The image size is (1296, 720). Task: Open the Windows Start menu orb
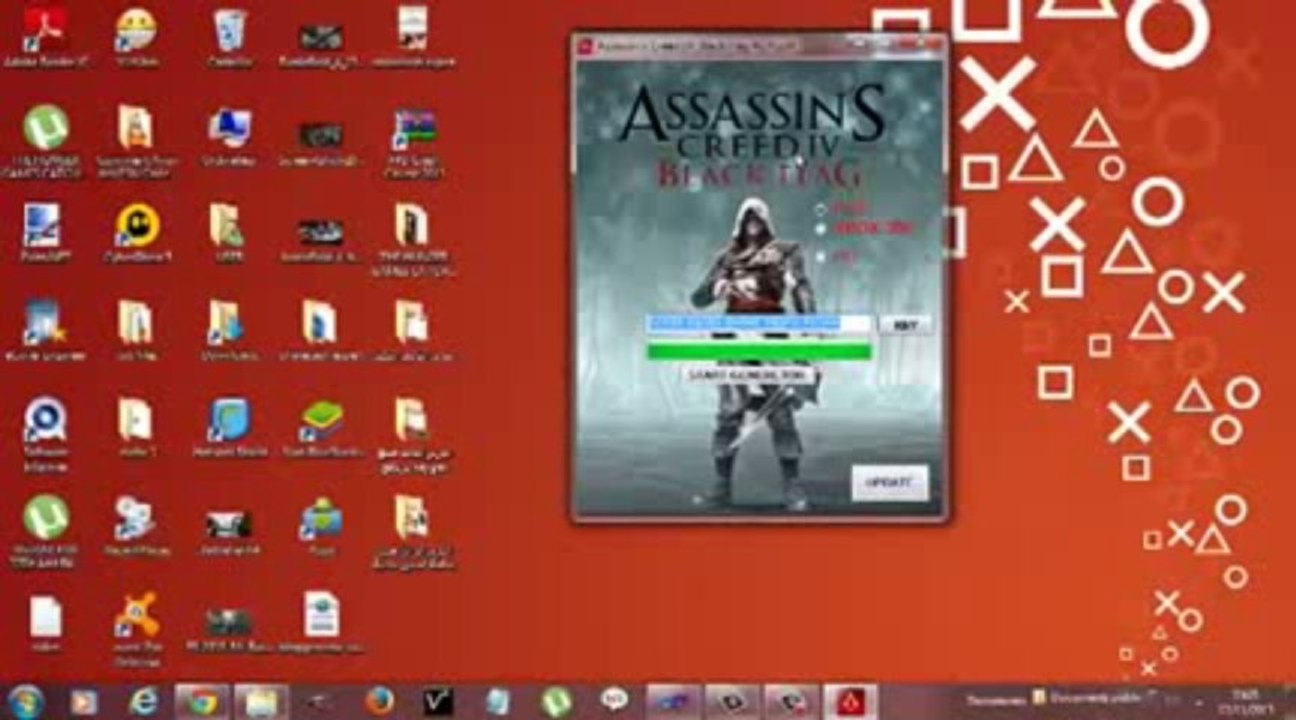pos(25,701)
